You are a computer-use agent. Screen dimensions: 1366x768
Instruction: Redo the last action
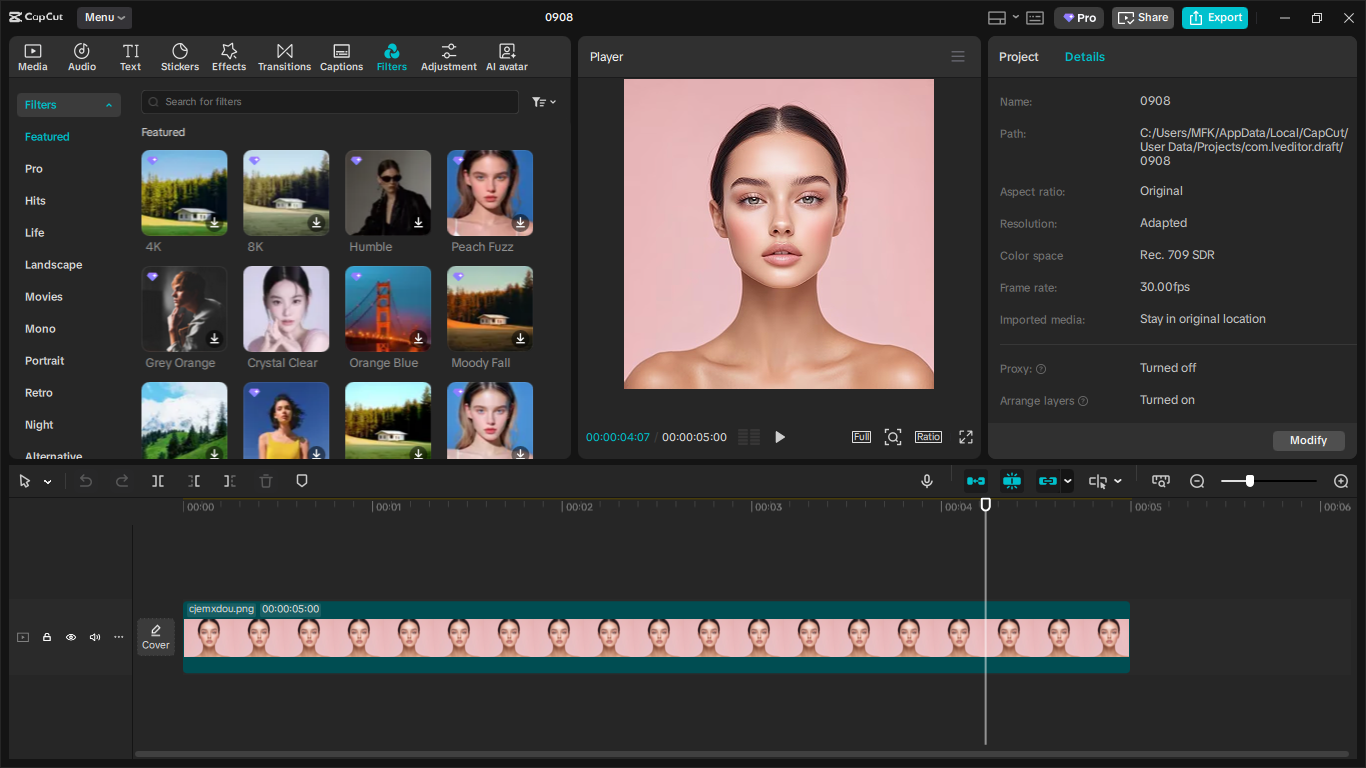pyautogui.click(x=122, y=481)
